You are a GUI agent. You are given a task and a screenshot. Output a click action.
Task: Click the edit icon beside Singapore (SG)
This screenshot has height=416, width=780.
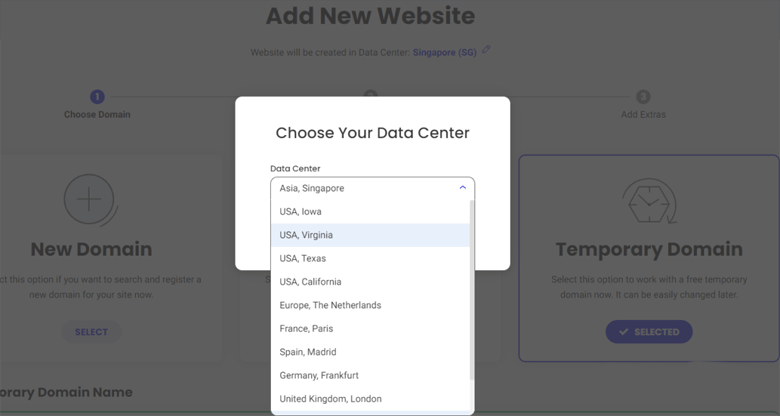(x=486, y=51)
